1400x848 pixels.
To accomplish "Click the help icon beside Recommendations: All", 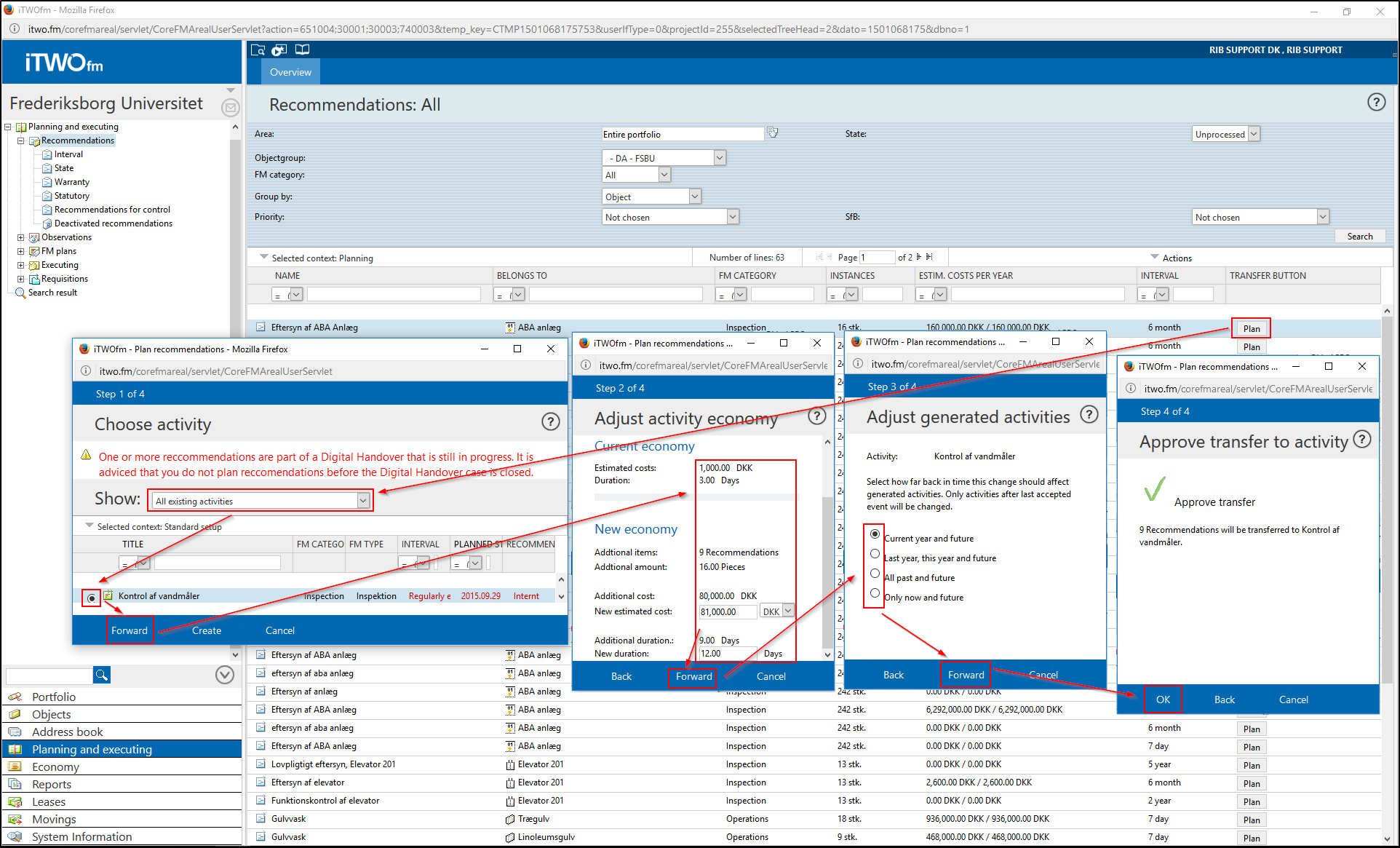I will coord(1375,102).
